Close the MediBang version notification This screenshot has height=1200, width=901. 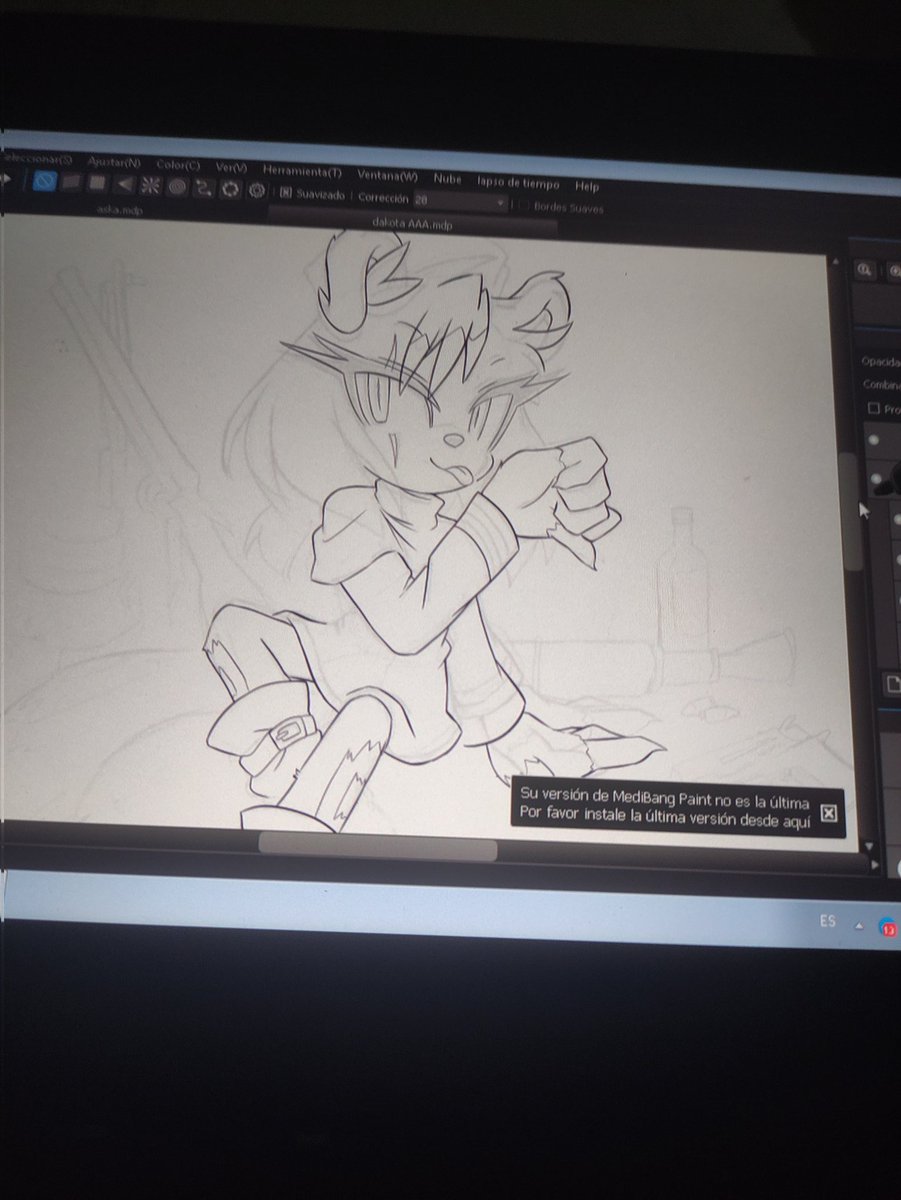[828, 812]
